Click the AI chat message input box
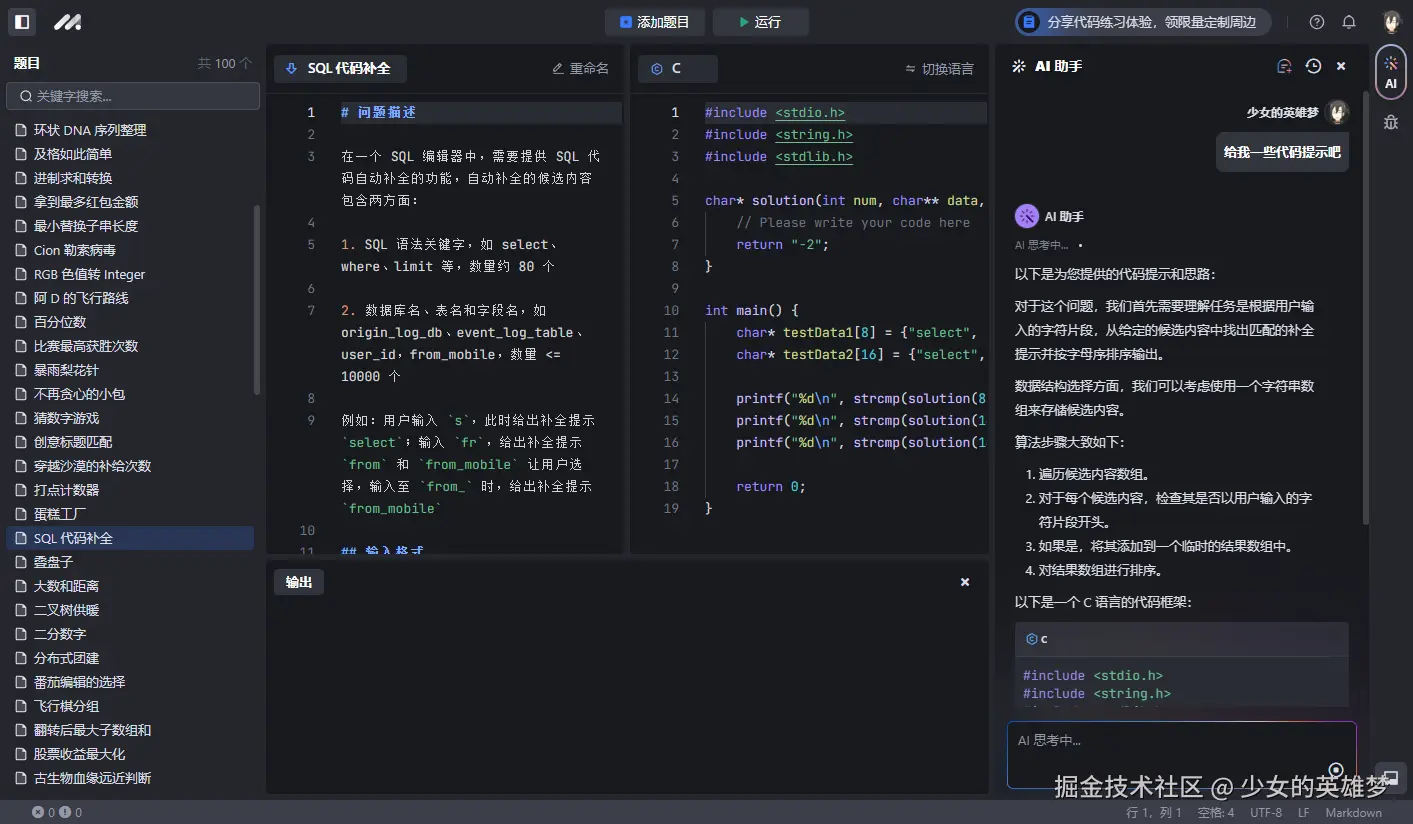1413x824 pixels. (1181, 755)
